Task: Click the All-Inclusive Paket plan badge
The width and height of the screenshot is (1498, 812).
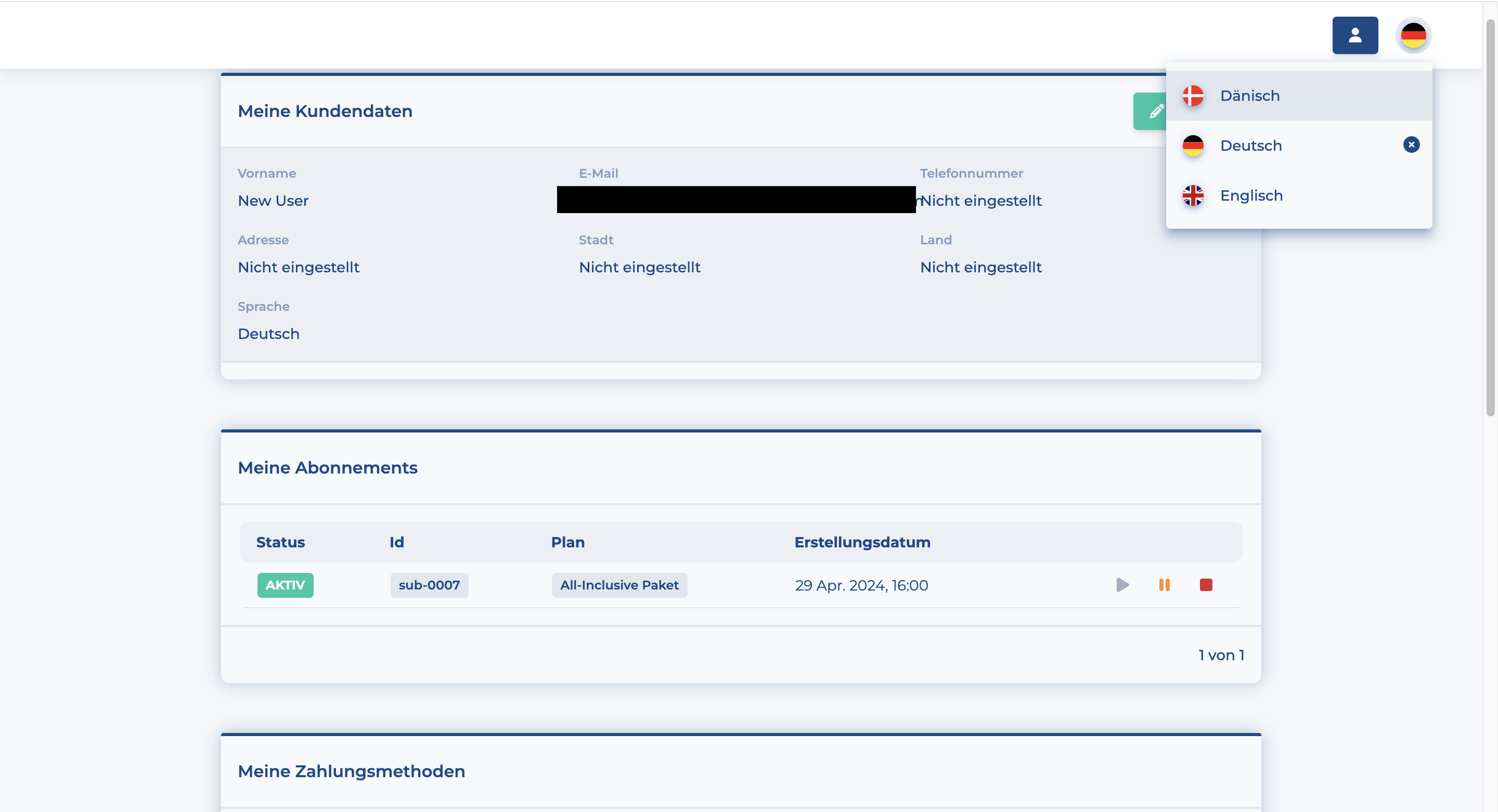Action: click(x=619, y=585)
